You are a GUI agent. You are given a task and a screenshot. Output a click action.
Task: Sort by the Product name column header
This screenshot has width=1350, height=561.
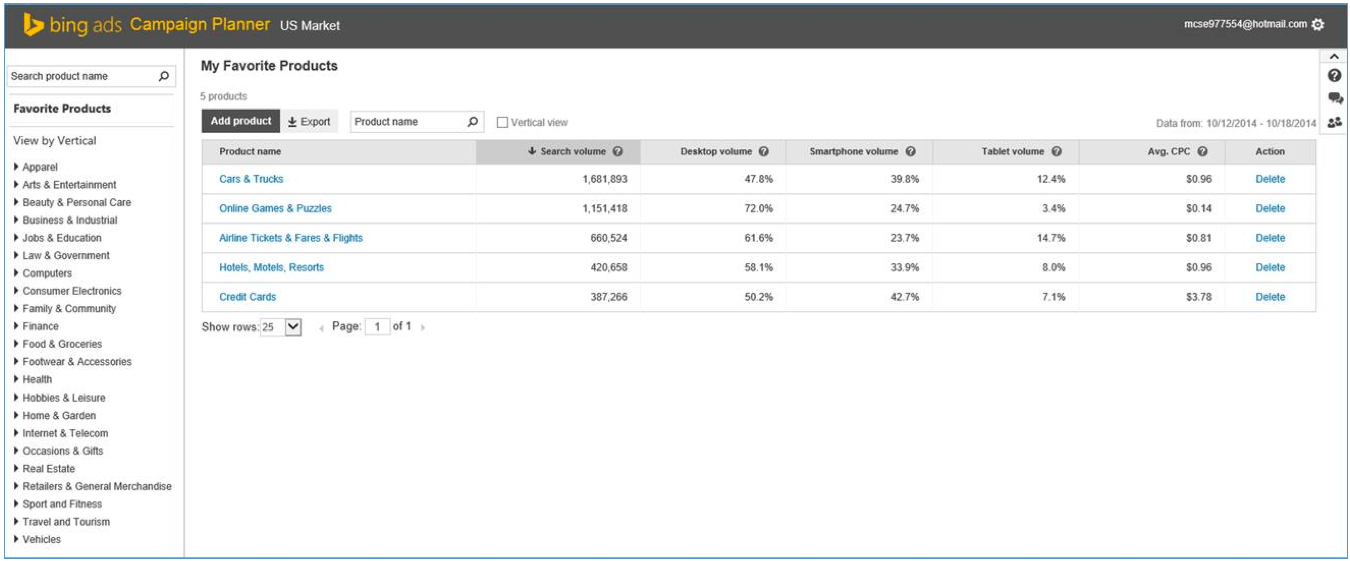pyautogui.click(x=339, y=152)
